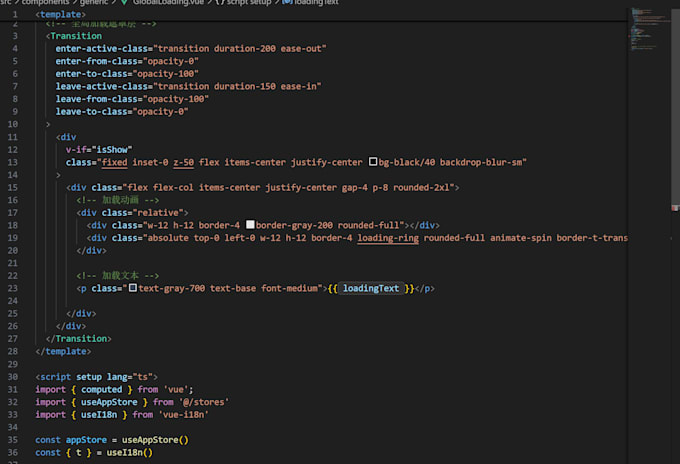Click script setup lang="ts" tag
The height and width of the screenshot is (464, 680).
[96, 376]
